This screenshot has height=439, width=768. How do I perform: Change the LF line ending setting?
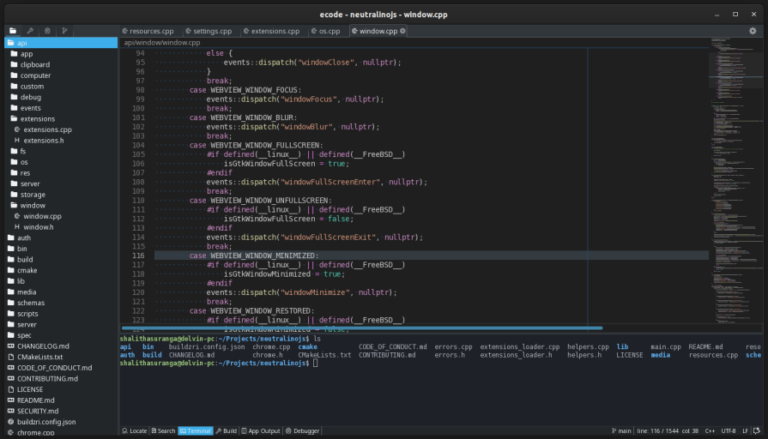[745, 431]
